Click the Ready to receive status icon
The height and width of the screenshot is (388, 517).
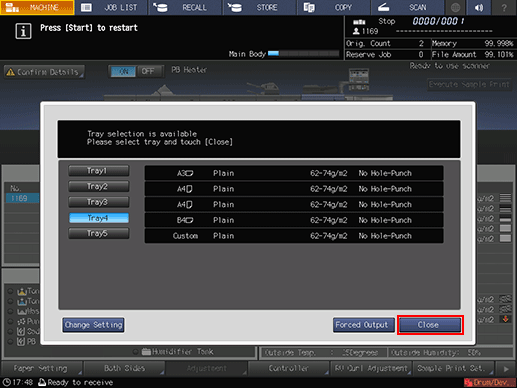coord(42,382)
